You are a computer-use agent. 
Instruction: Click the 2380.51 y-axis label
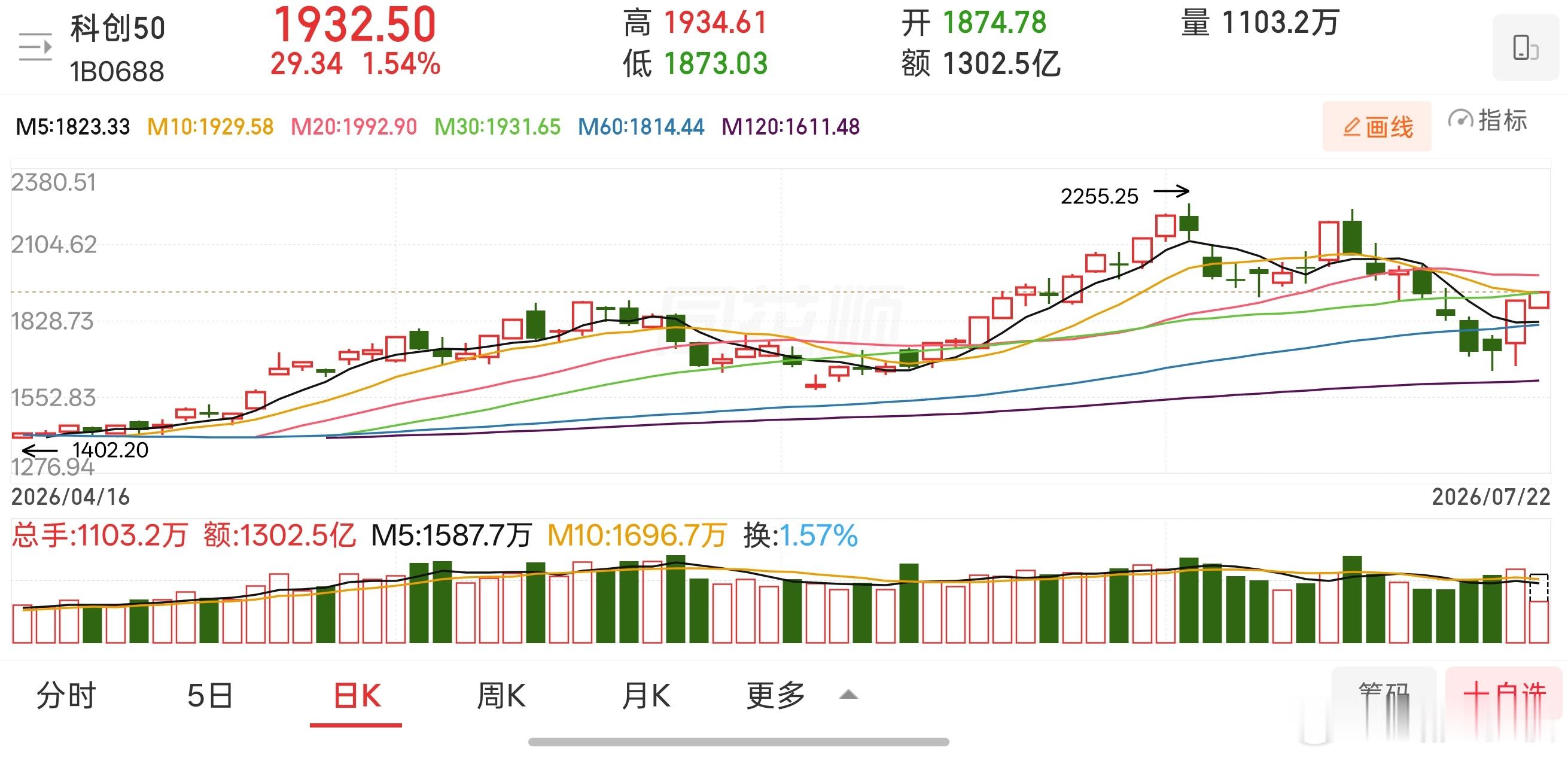pos(54,182)
